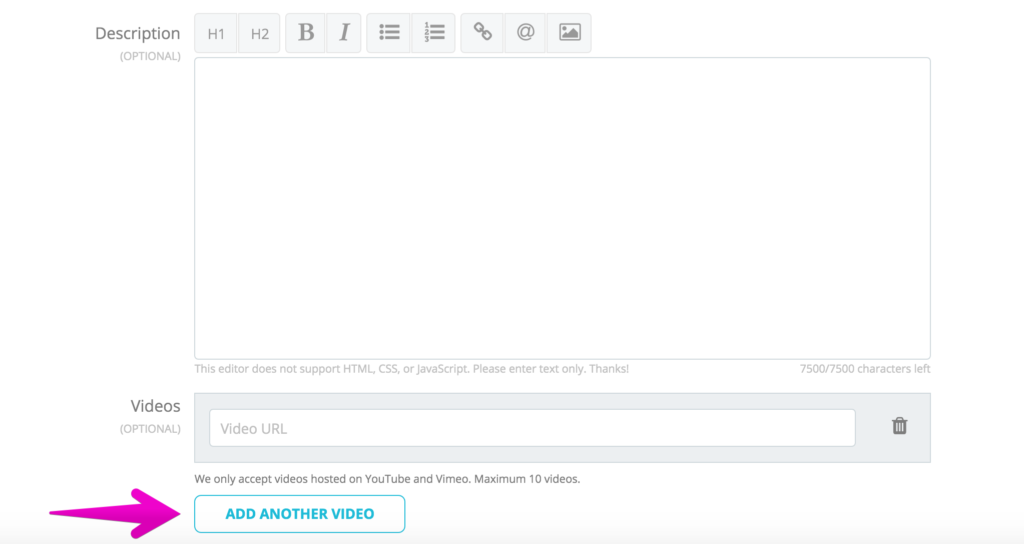
Task: Click Add Another Video button
Action: point(300,514)
